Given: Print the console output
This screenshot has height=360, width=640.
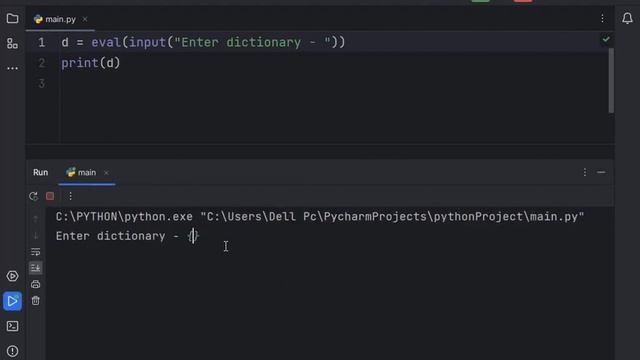Looking at the screenshot, I should [36, 284].
